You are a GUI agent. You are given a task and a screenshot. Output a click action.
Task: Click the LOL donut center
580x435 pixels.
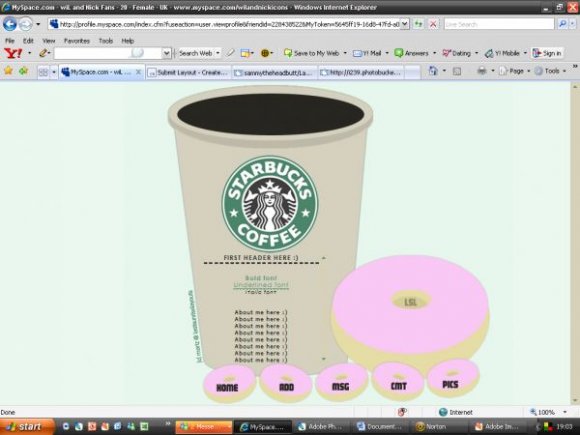tap(411, 301)
